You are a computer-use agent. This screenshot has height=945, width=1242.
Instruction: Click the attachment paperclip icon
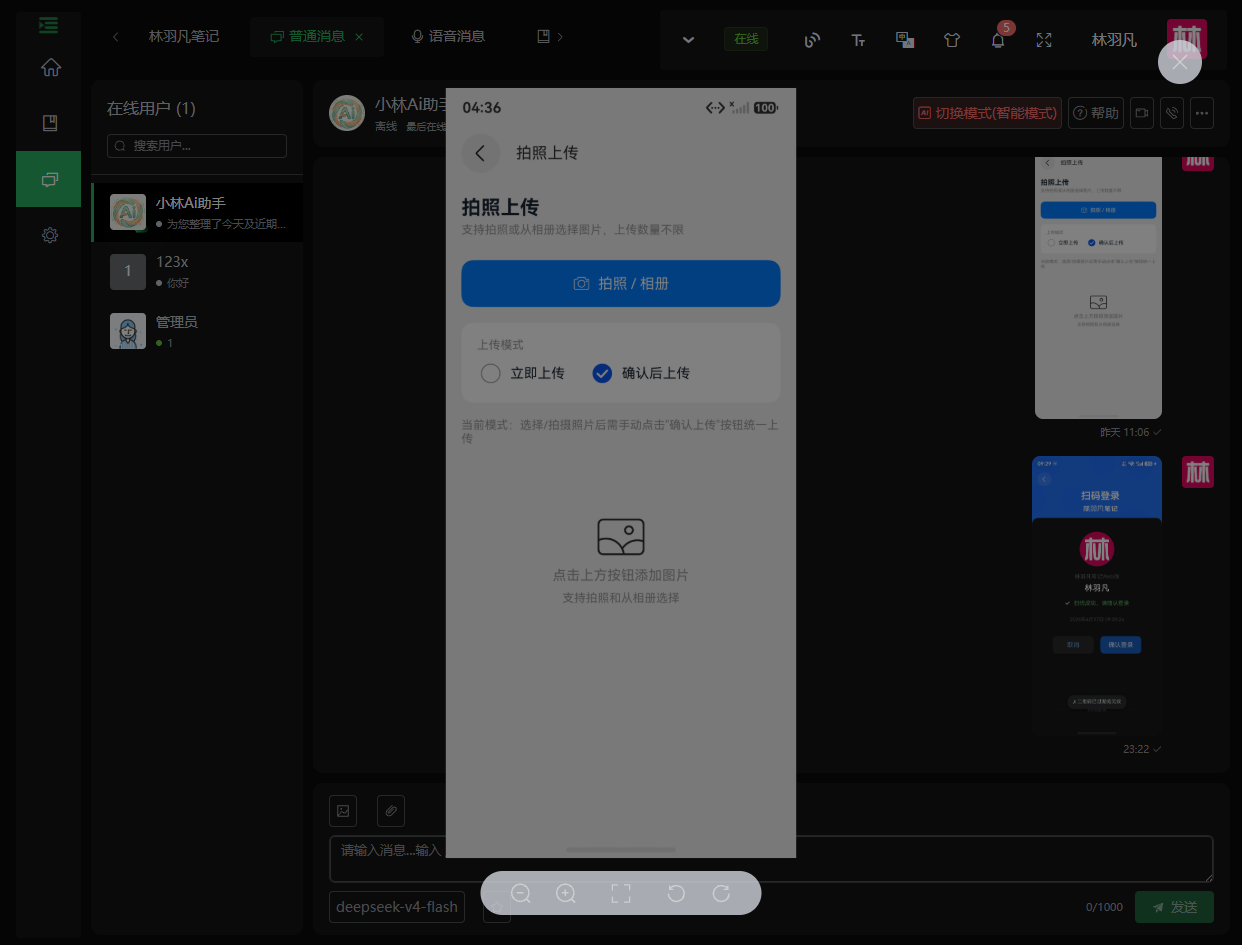coord(391,811)
